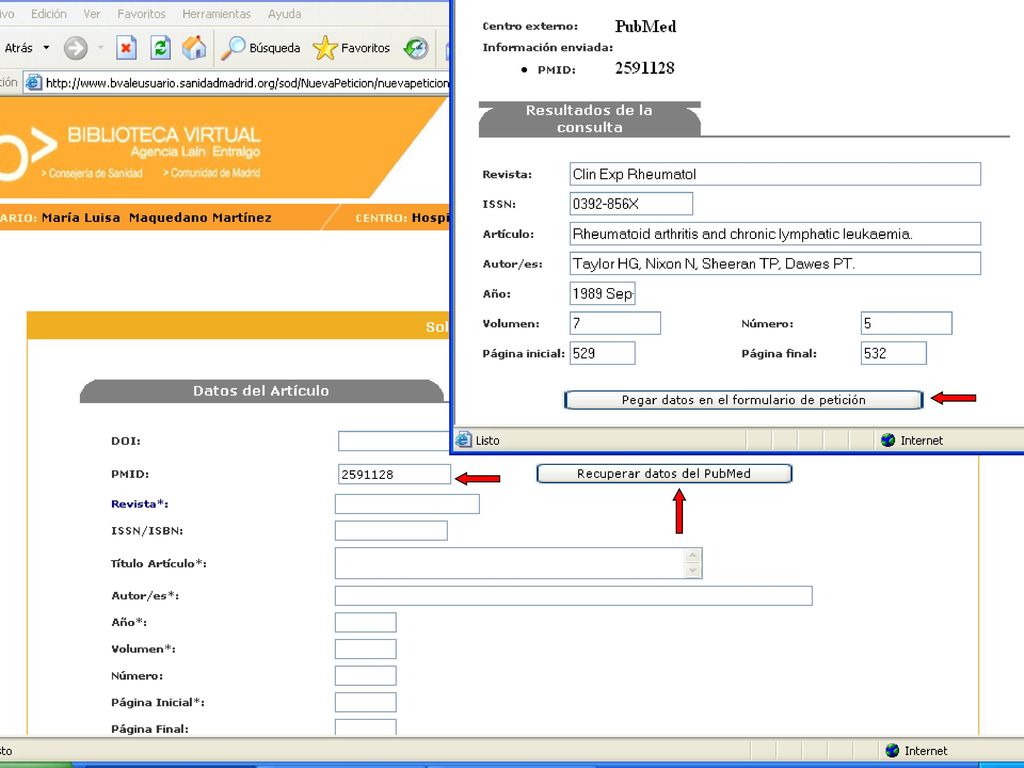Open the Atrás history dropdown arrow
This screenshot has height=768, width=1024.
click(46, 48)
